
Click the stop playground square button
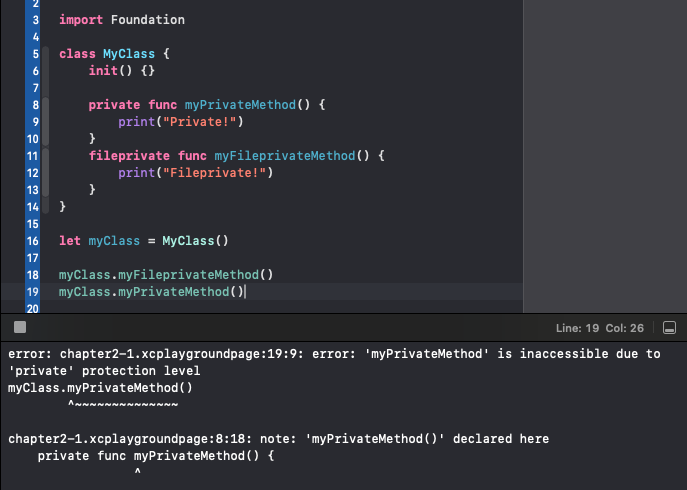pyautogui.click(x=19, y=327)
